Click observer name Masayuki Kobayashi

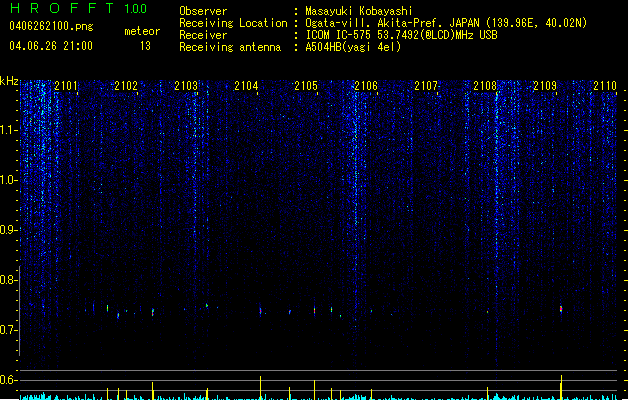coord(359,11)
